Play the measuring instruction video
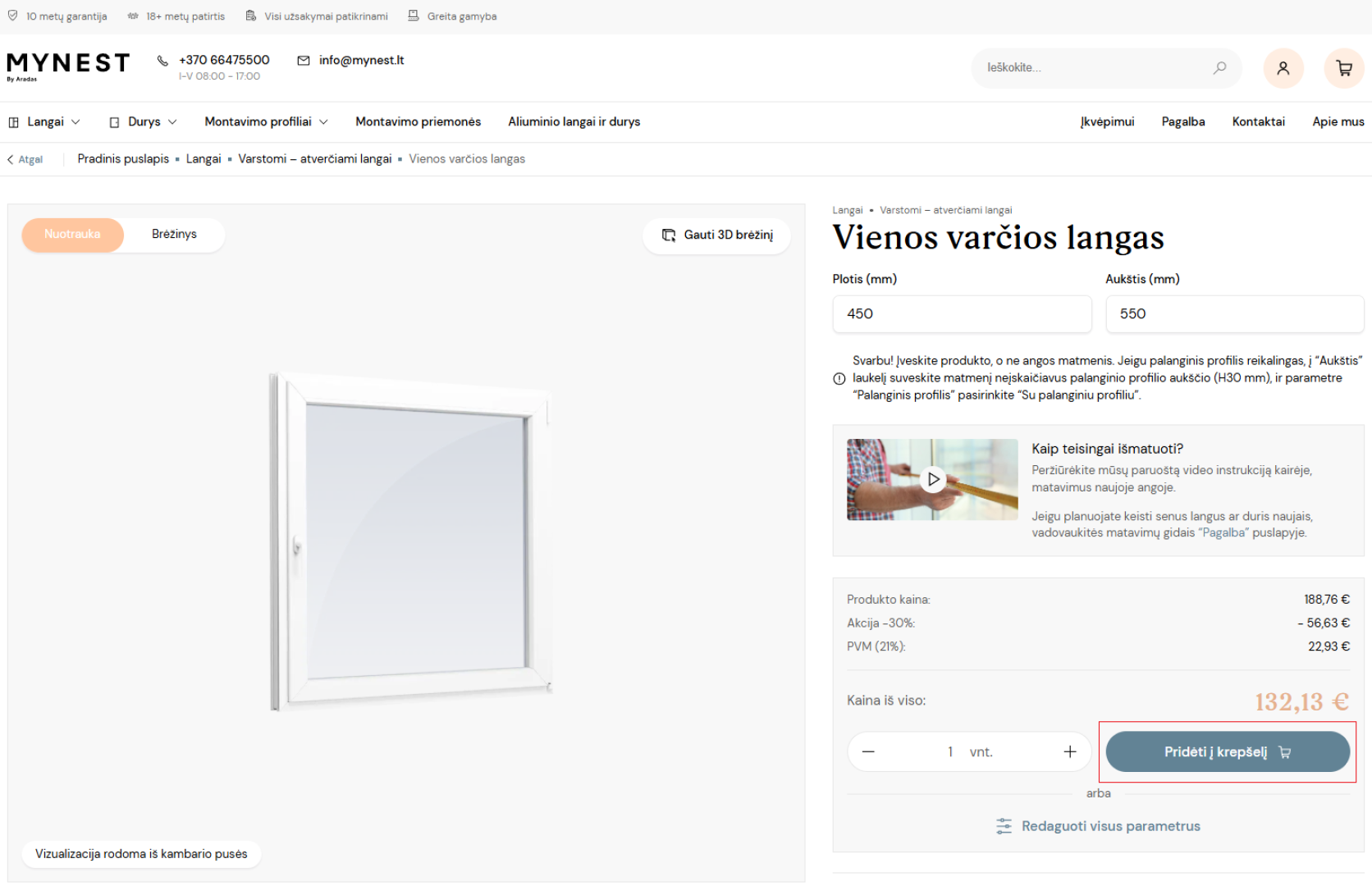1372x886 pixels. tap(932, 479)
